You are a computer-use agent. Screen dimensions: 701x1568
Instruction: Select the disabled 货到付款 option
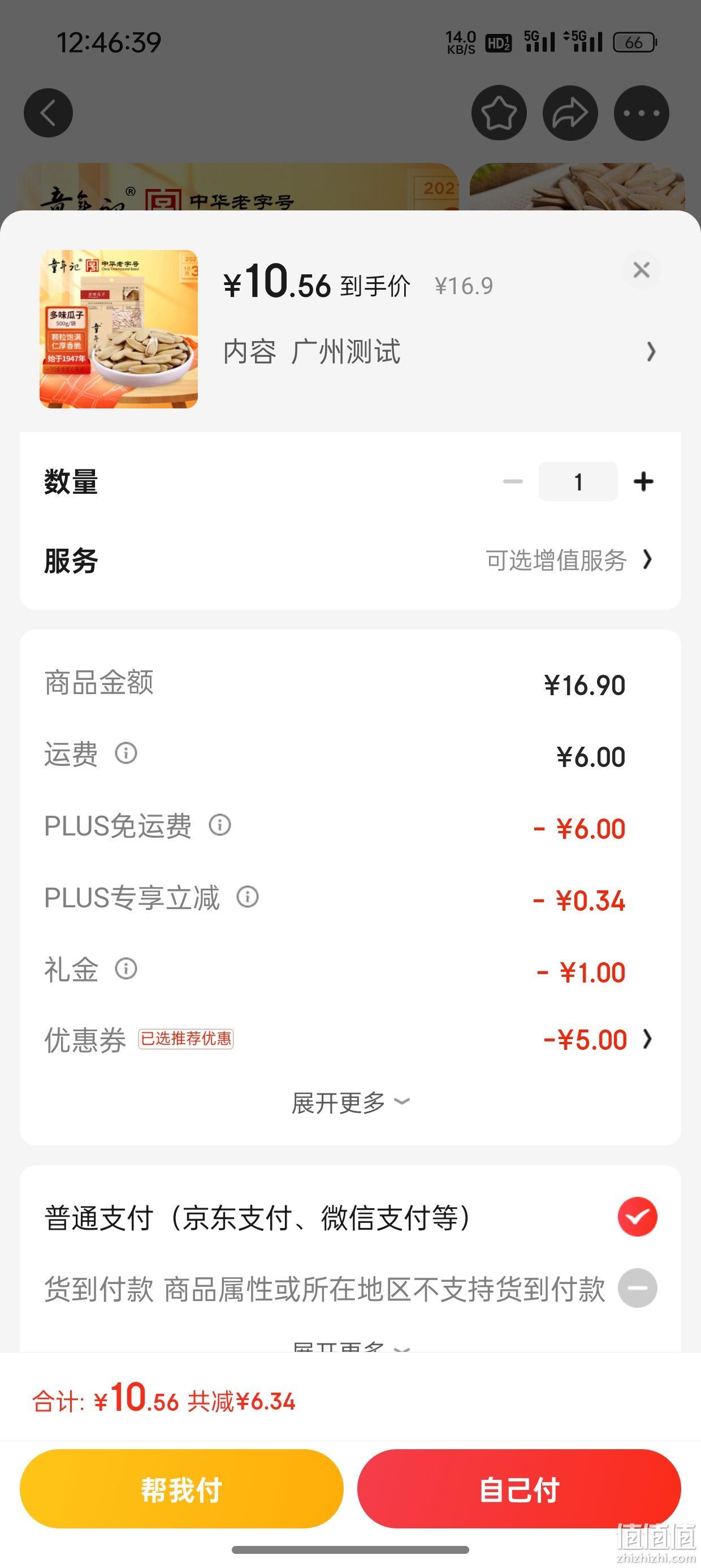point(637,1289)
